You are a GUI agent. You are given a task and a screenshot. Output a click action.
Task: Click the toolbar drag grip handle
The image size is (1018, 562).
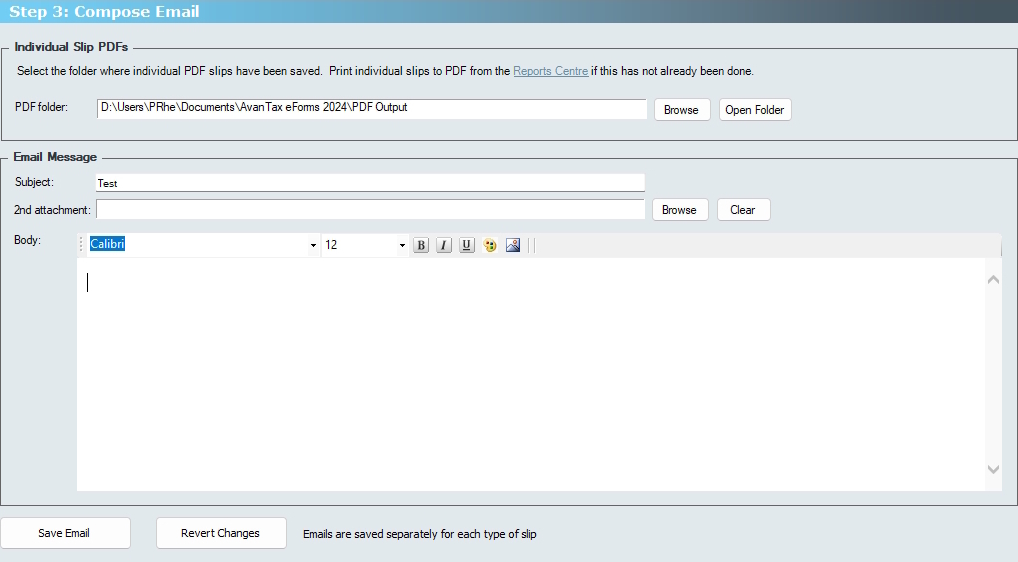pyautogui.click(x=82, y=245)
